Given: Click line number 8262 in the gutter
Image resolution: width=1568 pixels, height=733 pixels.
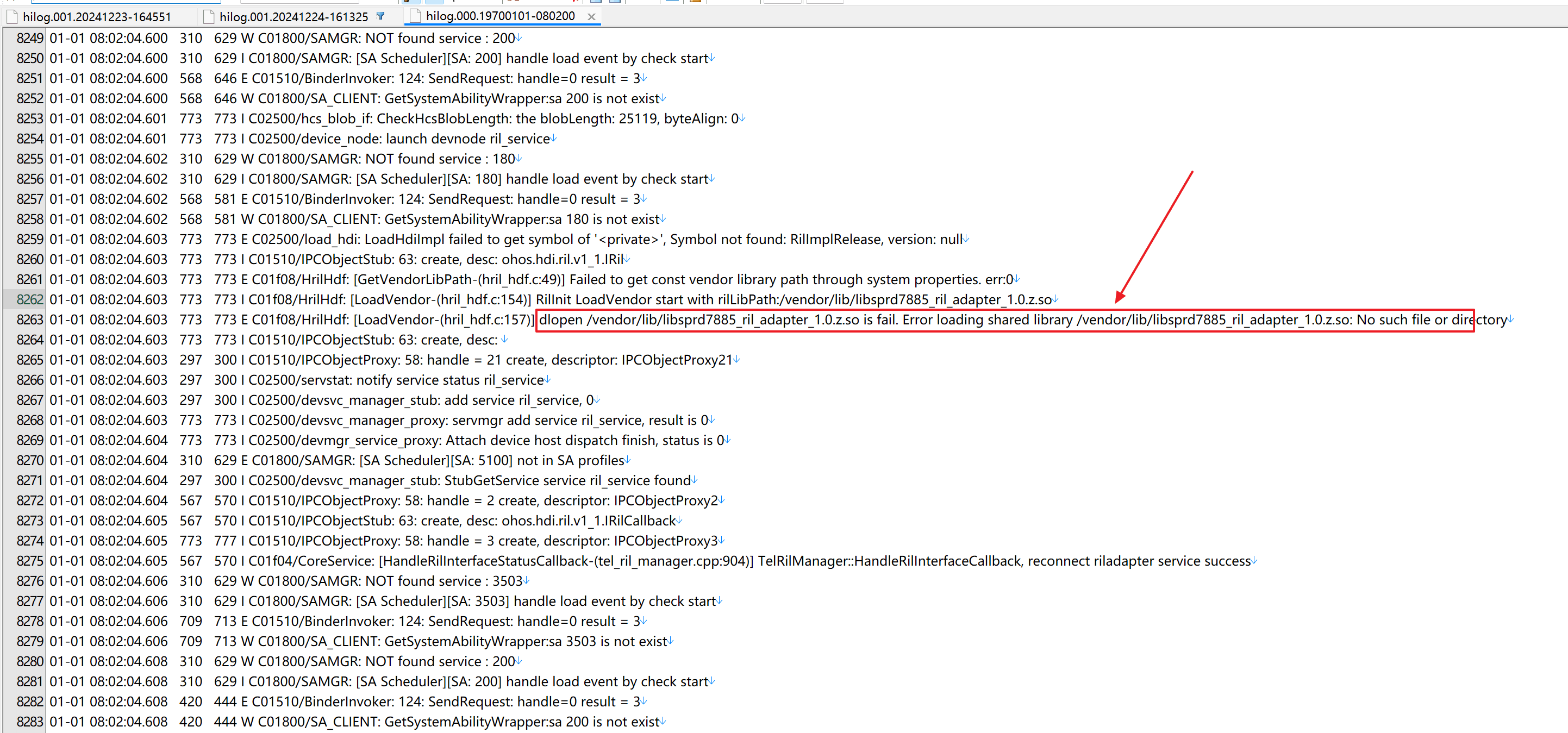Looking at the screenshot, I should pos(30,299).
